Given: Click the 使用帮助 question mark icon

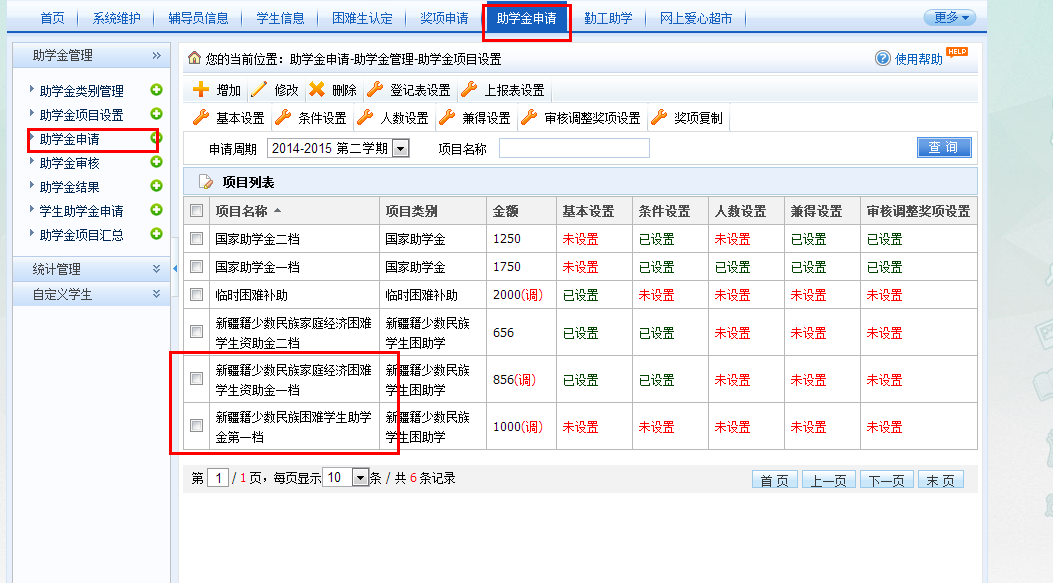Looking at the screenshot, I should pyautogui.click(x=882, y=59).
